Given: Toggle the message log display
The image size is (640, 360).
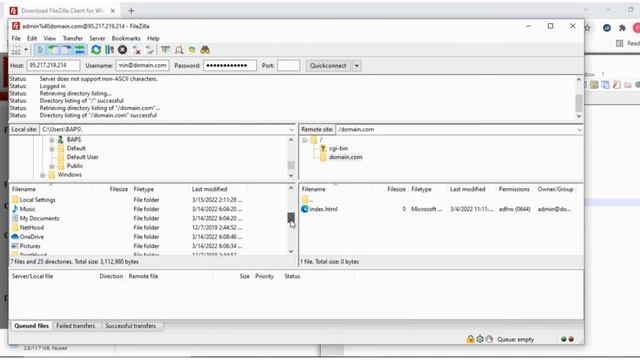Looking at the screenshot, I should (40, 50).
